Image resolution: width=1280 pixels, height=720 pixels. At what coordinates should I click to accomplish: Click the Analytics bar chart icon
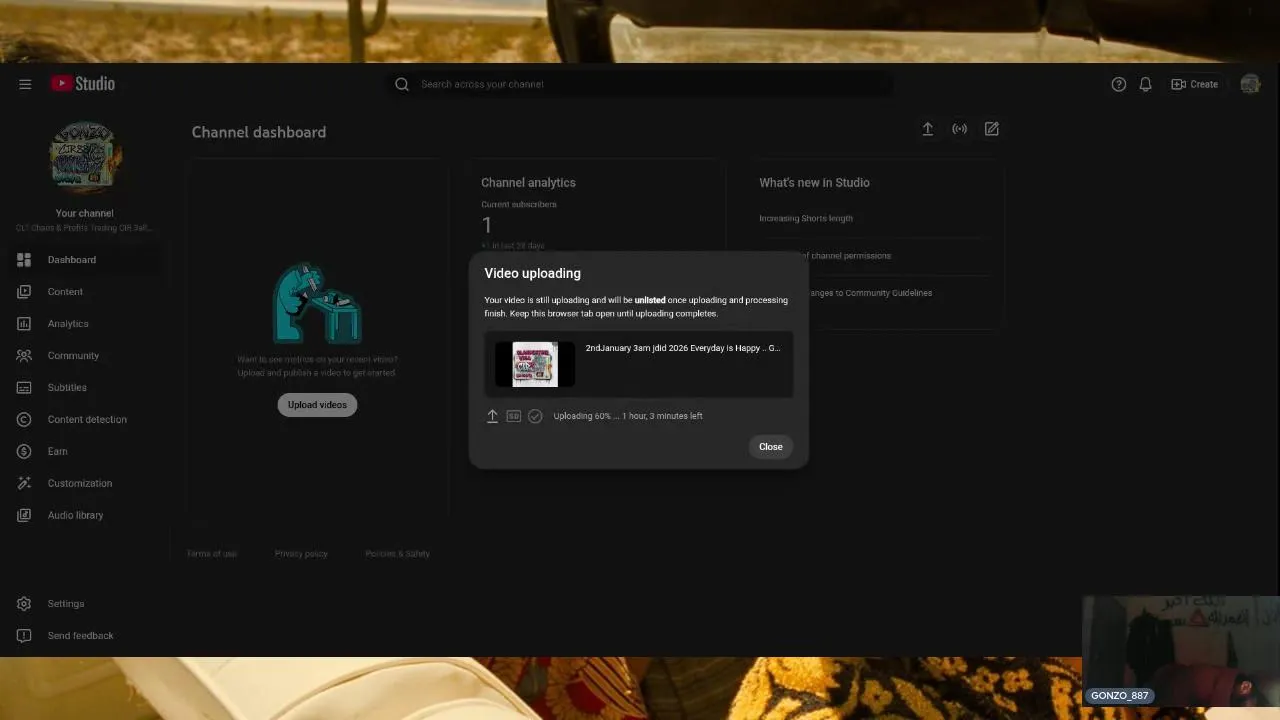point(24,324)
